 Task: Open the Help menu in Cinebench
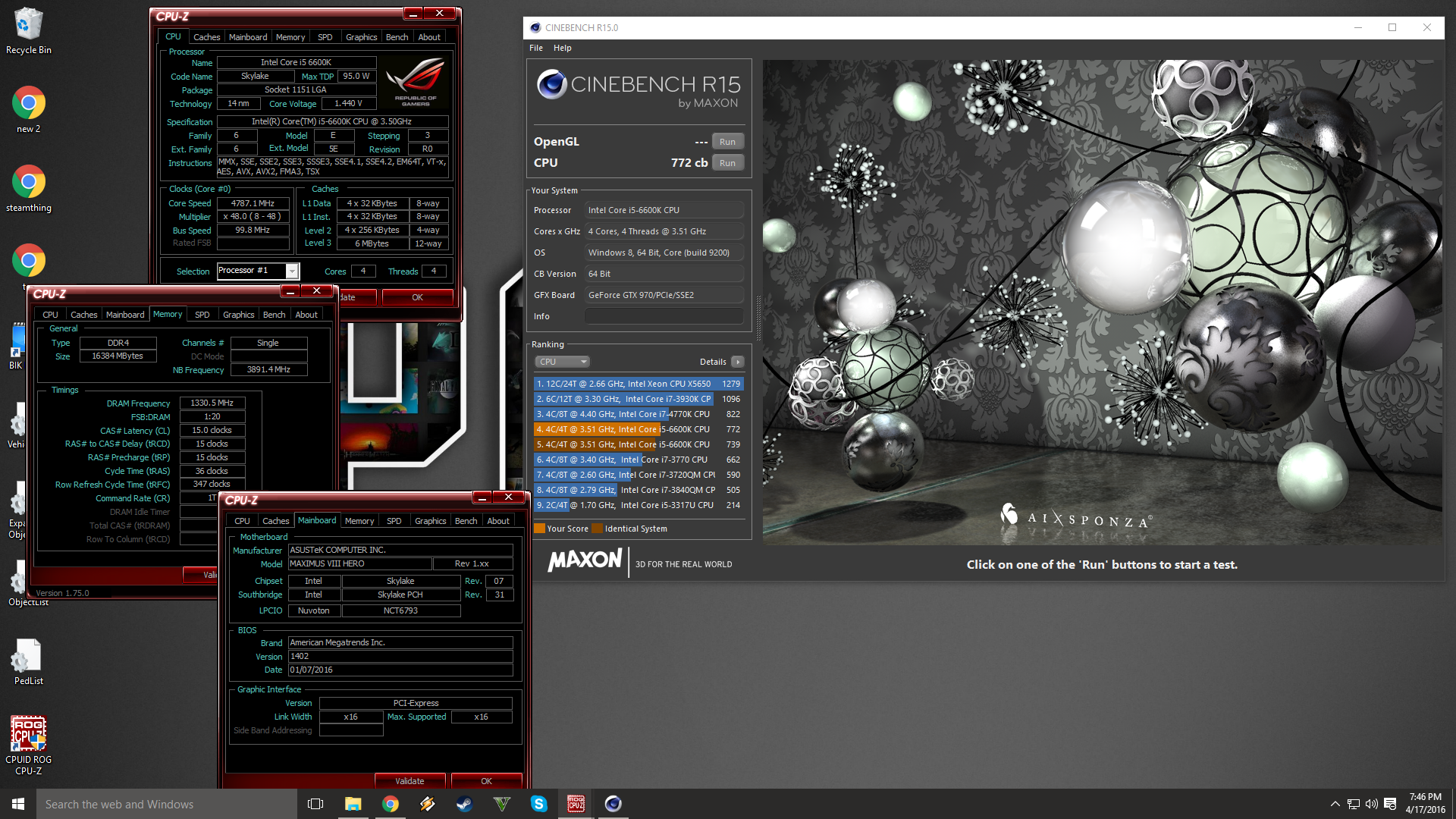pyautogui.click(x=562, y=48)
